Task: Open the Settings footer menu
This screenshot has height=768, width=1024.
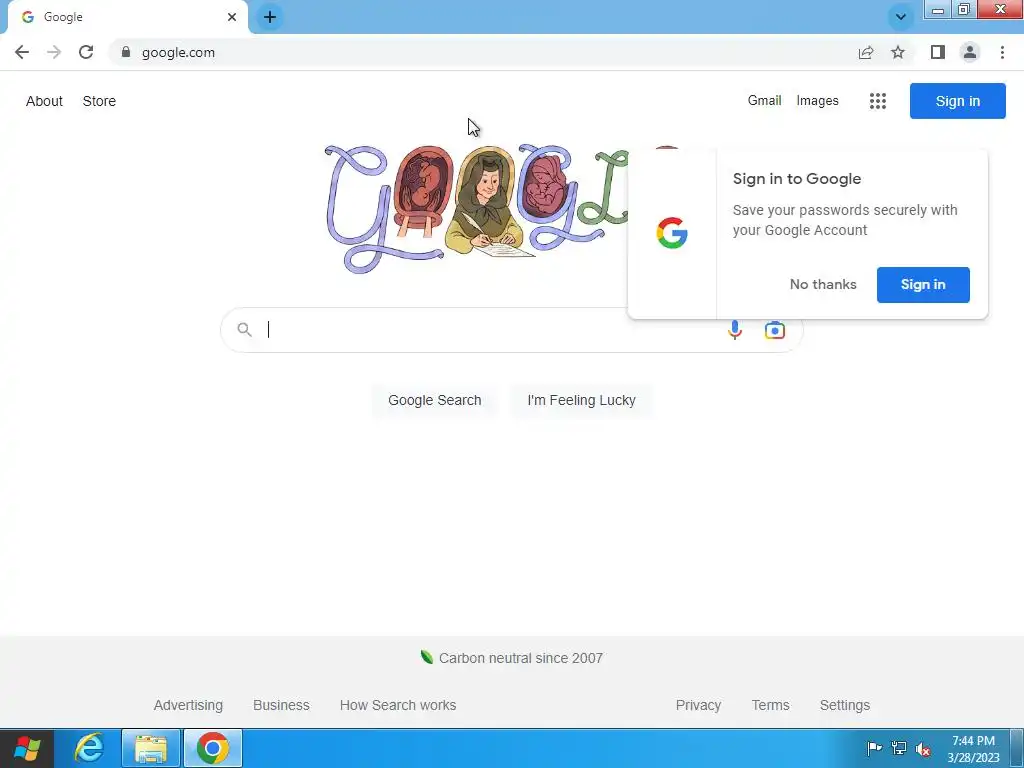Action: point(844,705)
